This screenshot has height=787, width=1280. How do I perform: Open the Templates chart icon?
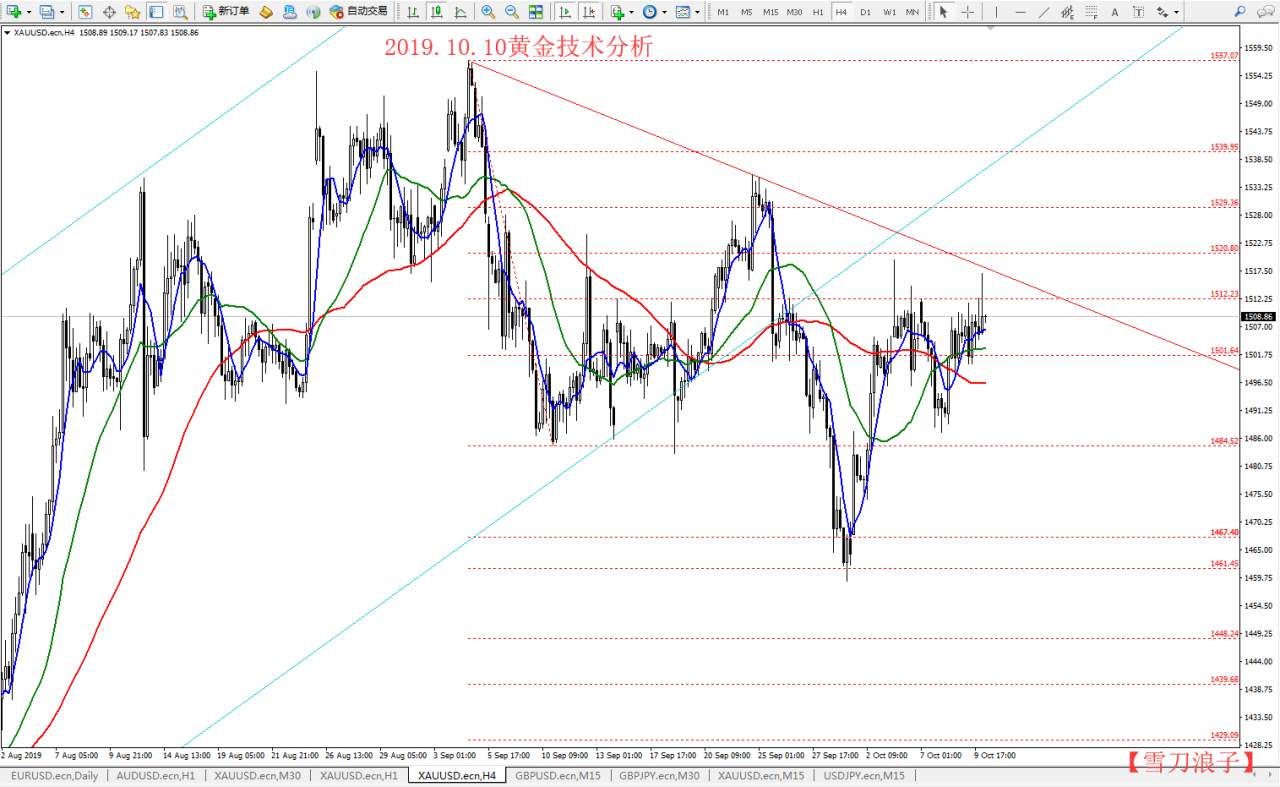coord(683,12)
